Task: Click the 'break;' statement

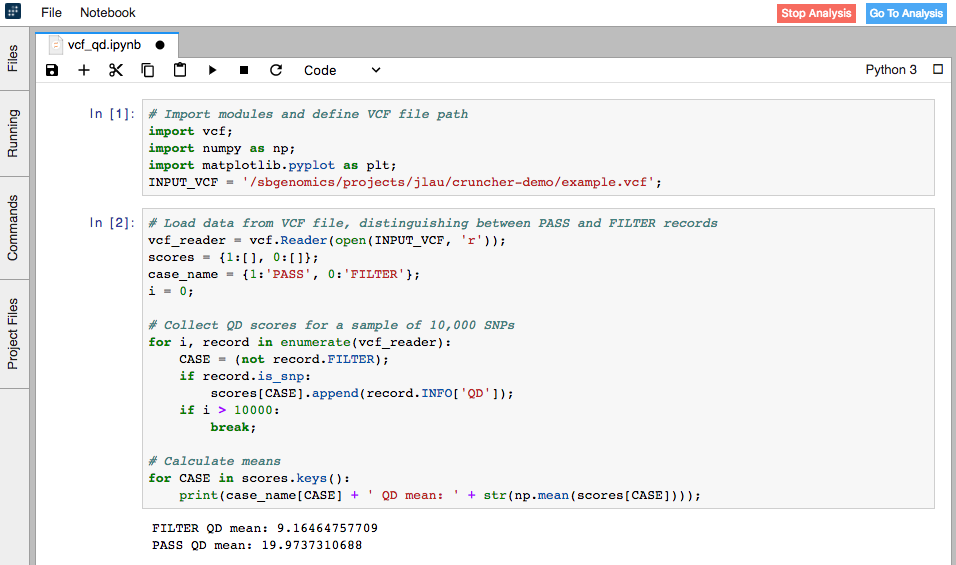Action: pyautogui.click(x=233, y=427)
